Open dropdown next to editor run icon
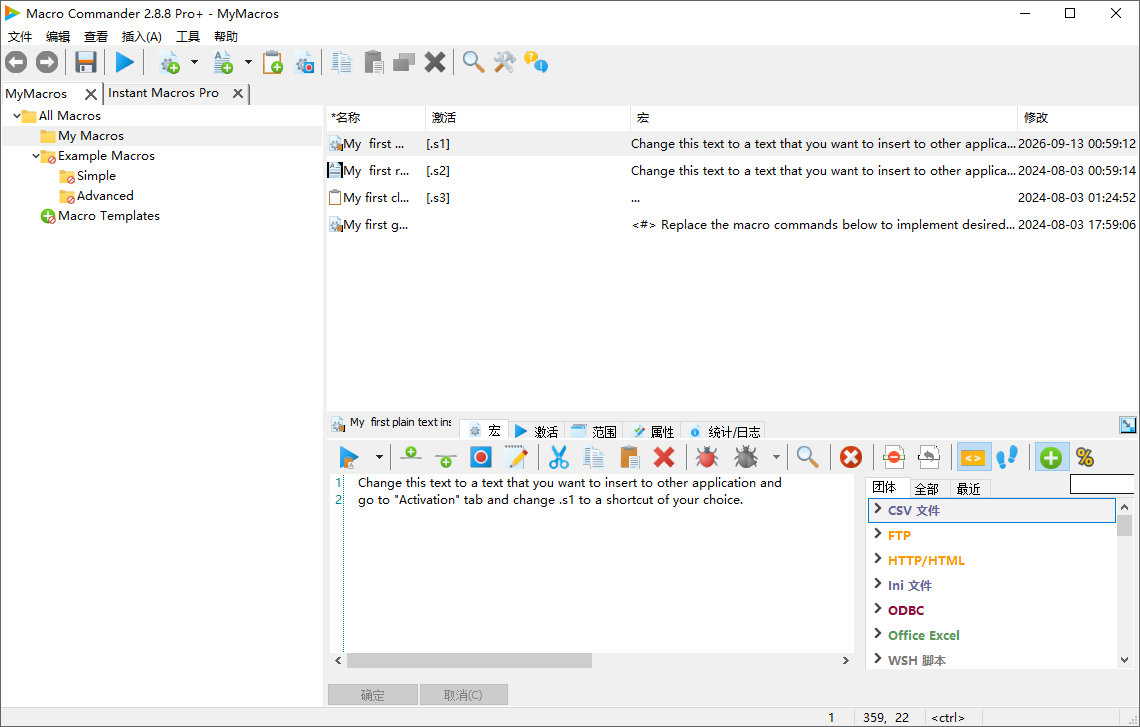 379,457
